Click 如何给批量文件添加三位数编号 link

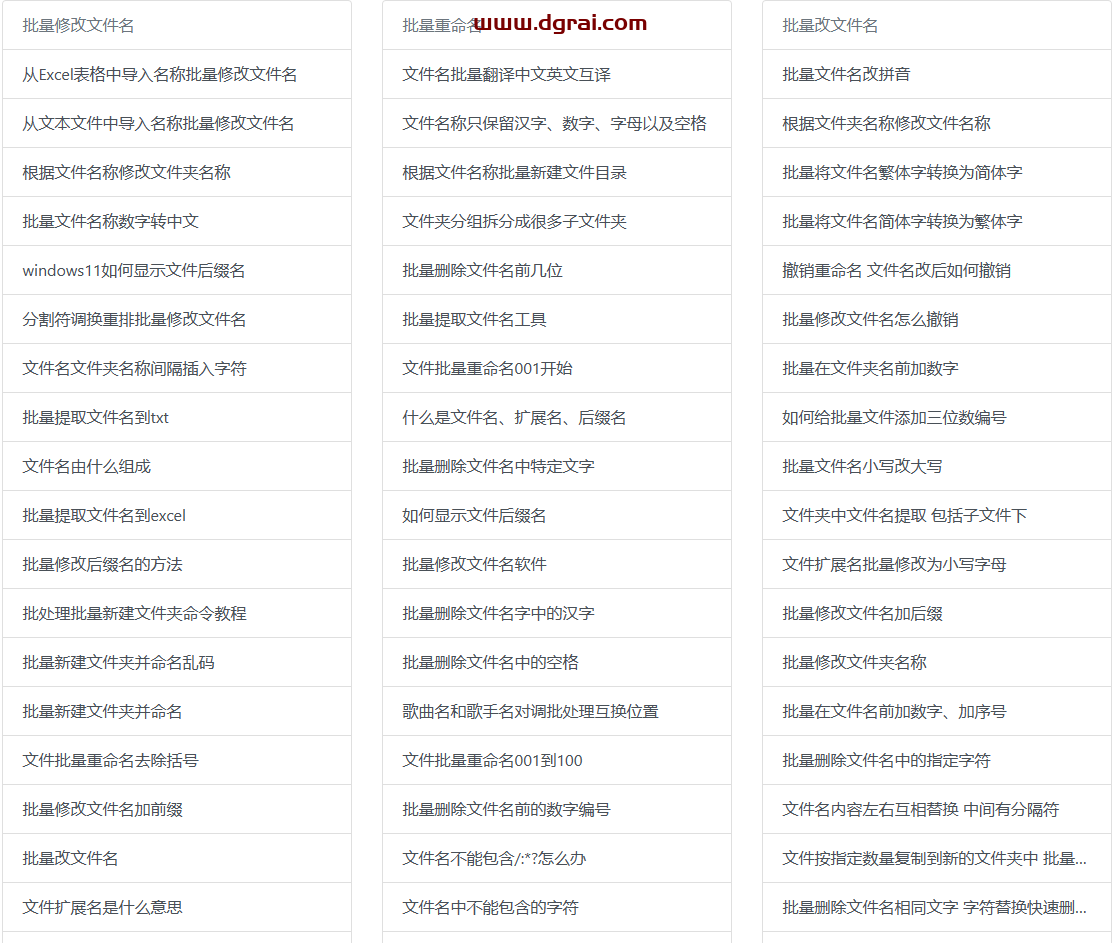(x=895, y=417)
